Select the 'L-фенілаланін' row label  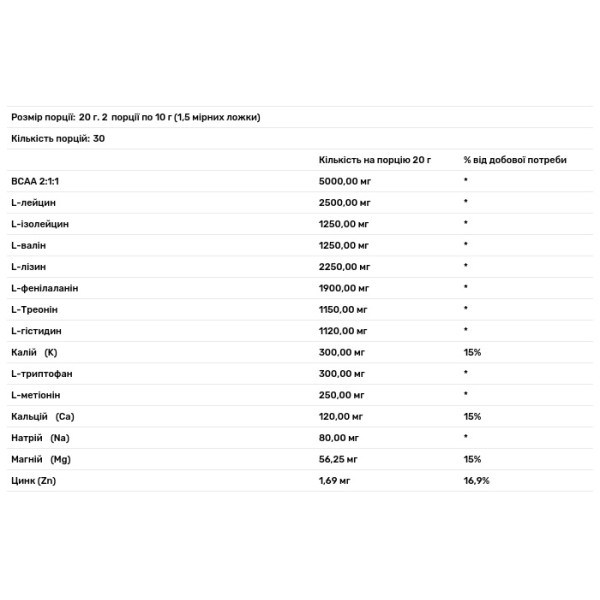[x=44, y=288]
